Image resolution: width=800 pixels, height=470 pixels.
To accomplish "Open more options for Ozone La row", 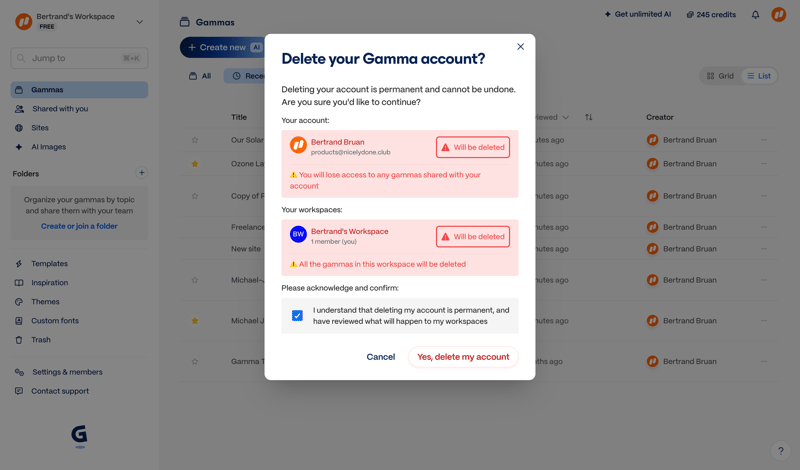I will pyautogui.click(x=764, y=164).
